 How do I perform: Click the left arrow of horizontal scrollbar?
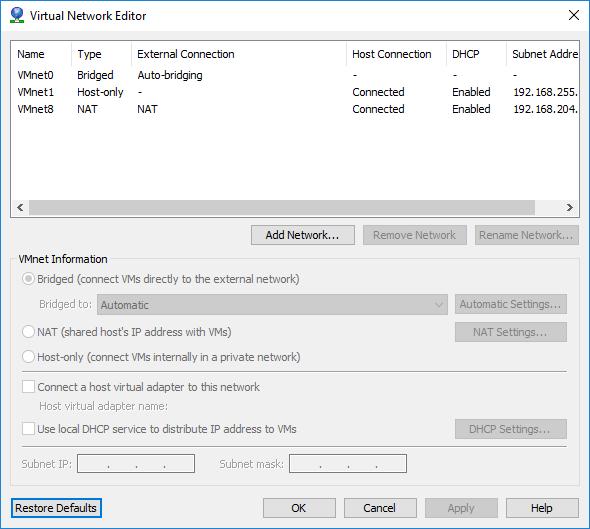point(20,207)
